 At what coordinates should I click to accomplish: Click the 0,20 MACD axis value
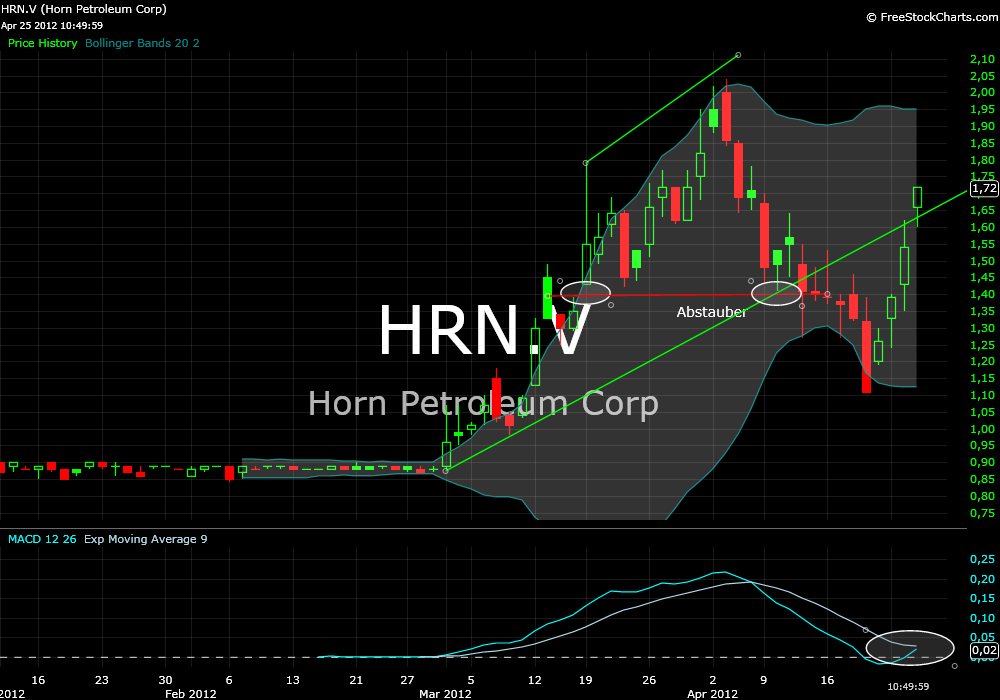[x=982, y=579]
